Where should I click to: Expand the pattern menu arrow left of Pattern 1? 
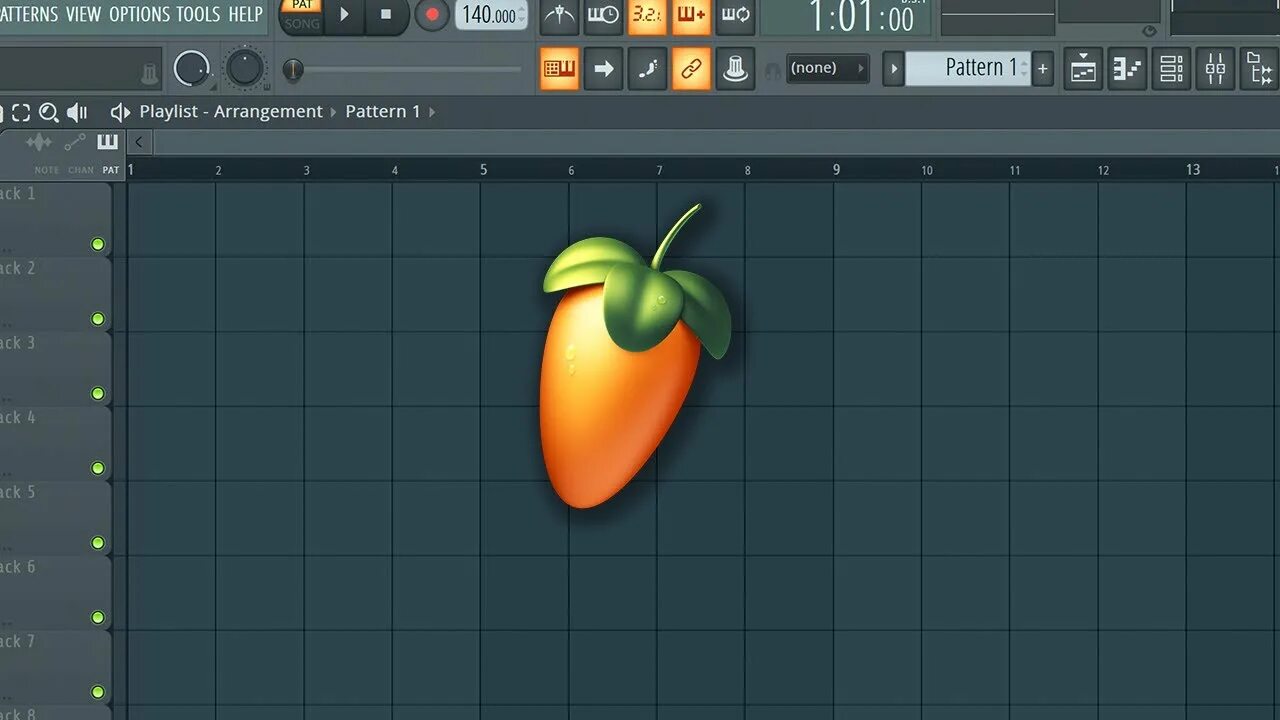click(x=894, y=69)
